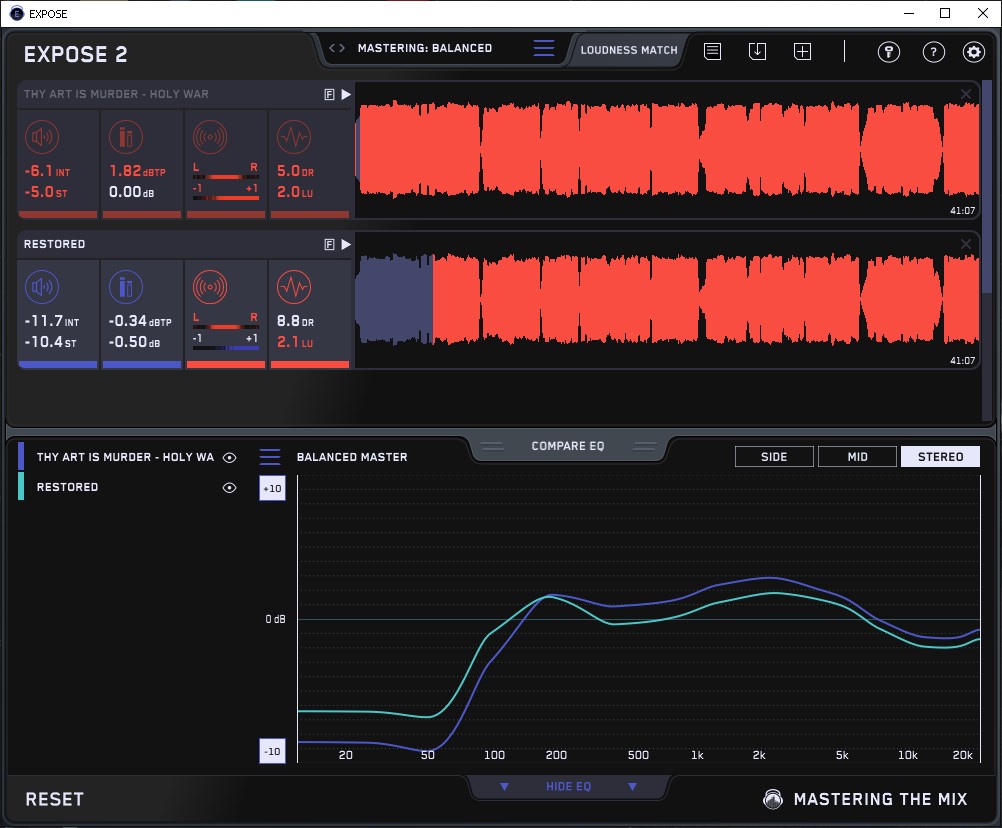Collapse the panel with Hide EQ

coord(568,787)
